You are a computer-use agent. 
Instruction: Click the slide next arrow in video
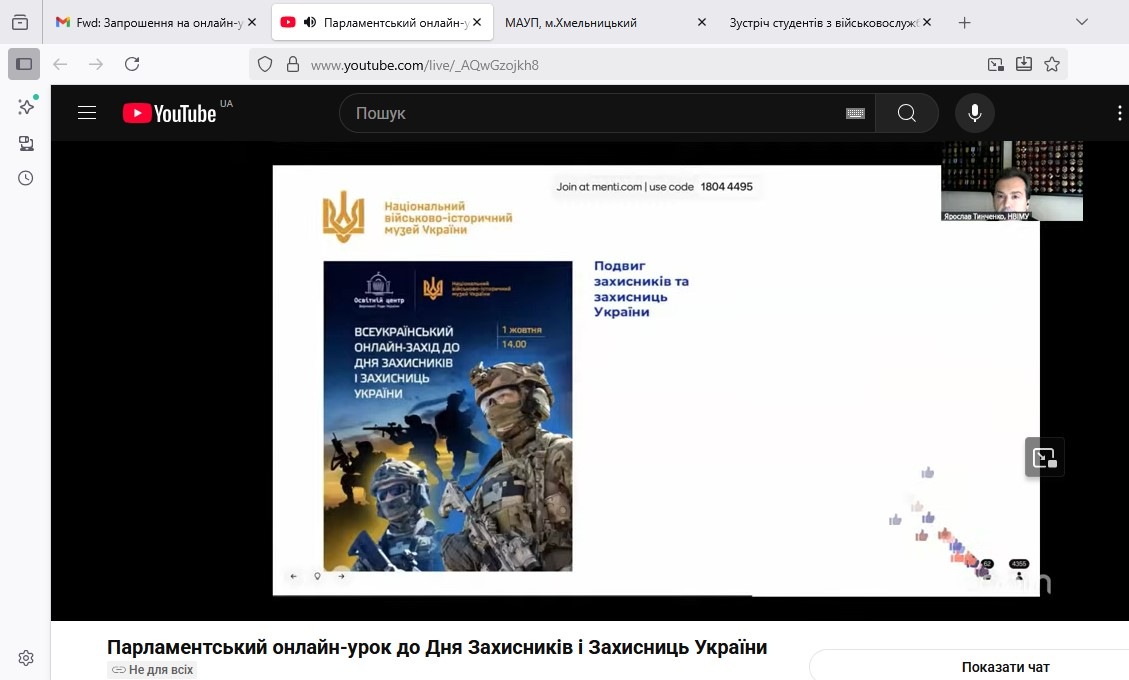(341, 576)
